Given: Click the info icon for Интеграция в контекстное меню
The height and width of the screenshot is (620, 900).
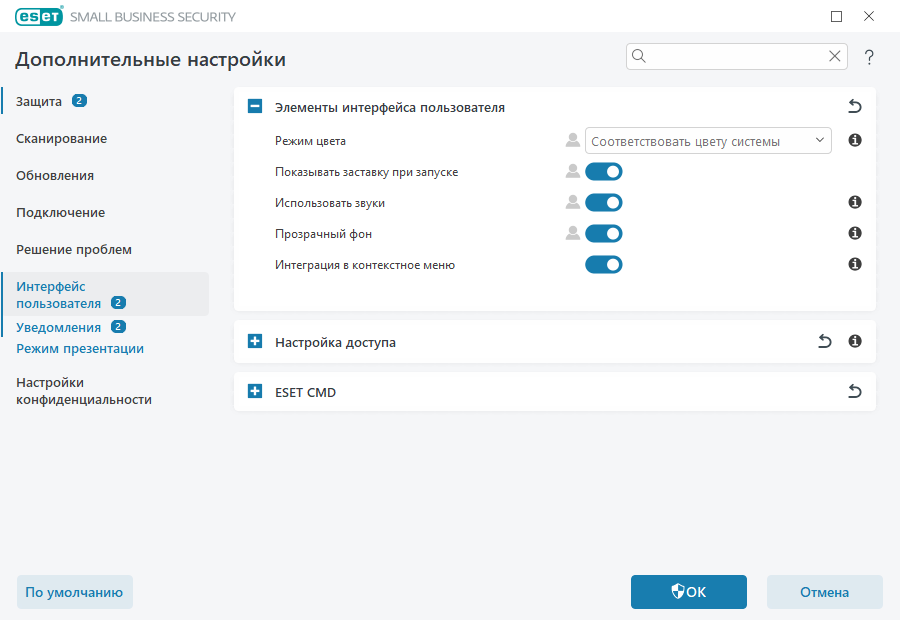Looking at the screenshot, I should click(853, 264).
